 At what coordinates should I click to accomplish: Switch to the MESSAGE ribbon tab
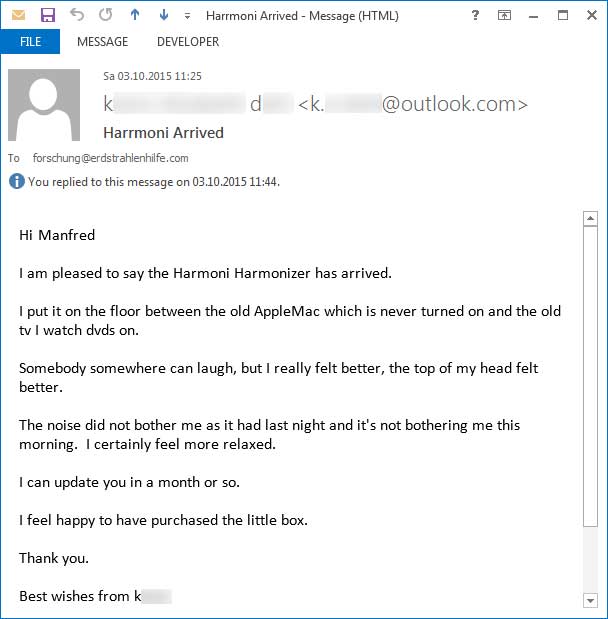coord(103,41)
